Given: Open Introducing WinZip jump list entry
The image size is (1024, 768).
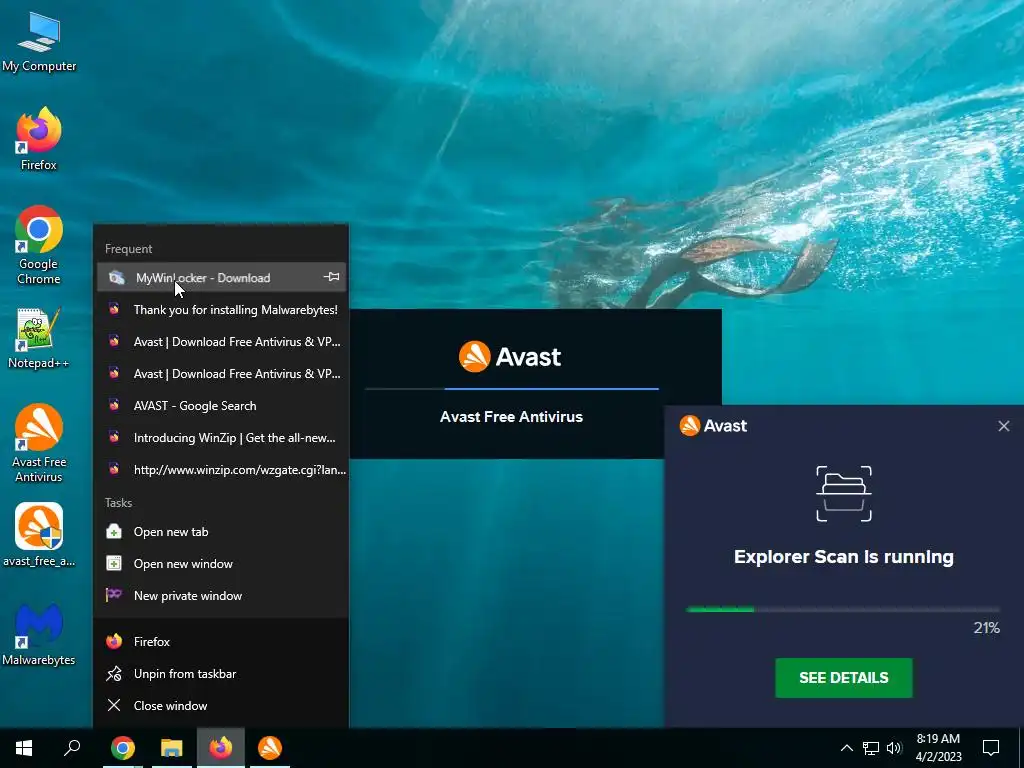Looking at the screenshot, I should (x=221, y=438).
